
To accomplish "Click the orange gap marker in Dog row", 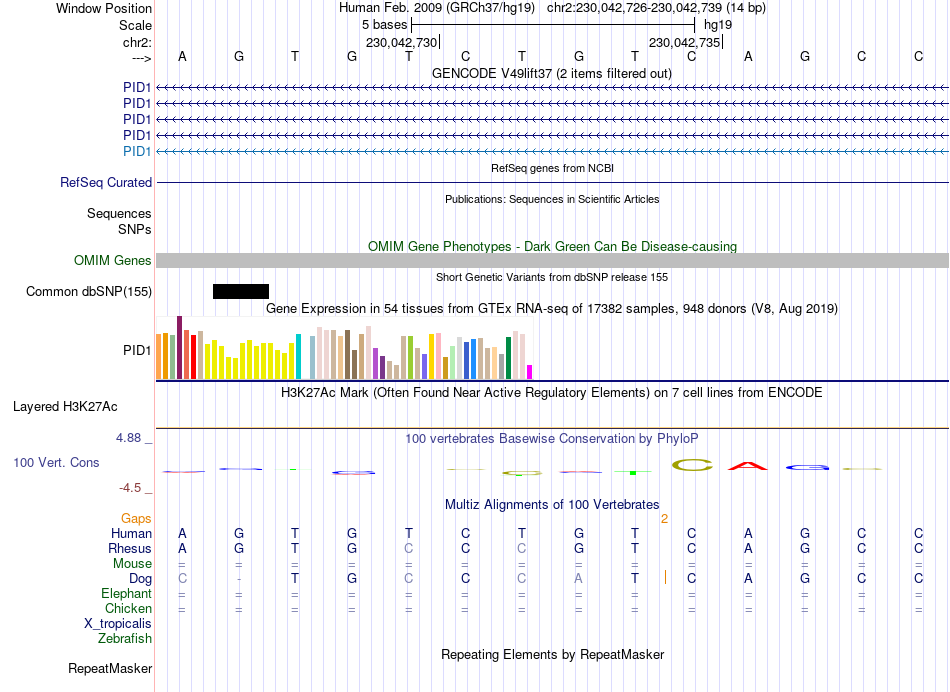I will 665,577.
